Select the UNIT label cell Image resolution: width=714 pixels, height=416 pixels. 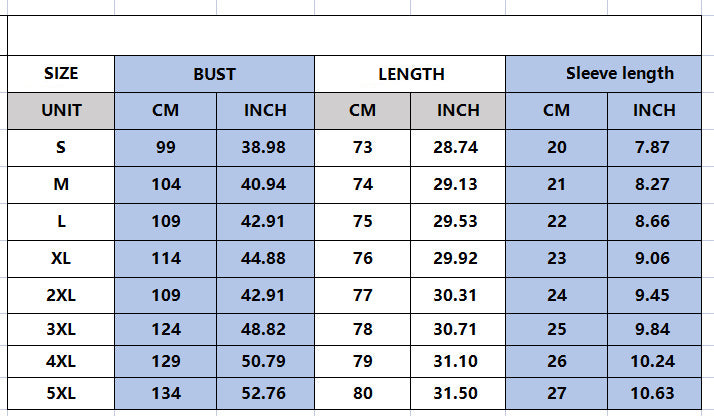[x=61, y=111]
